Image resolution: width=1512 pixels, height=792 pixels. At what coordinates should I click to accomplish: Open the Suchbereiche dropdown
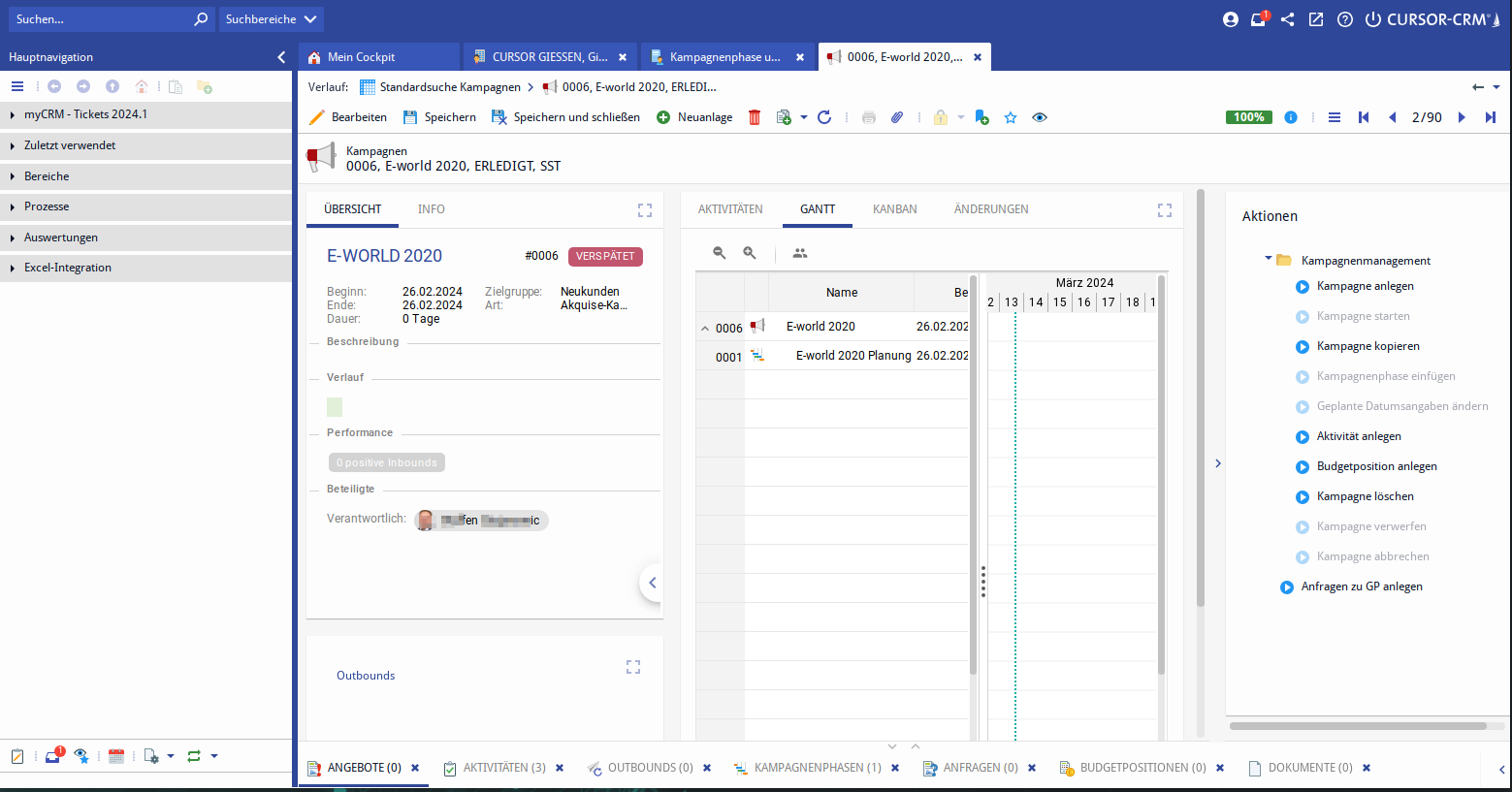[x=272, y=19]
